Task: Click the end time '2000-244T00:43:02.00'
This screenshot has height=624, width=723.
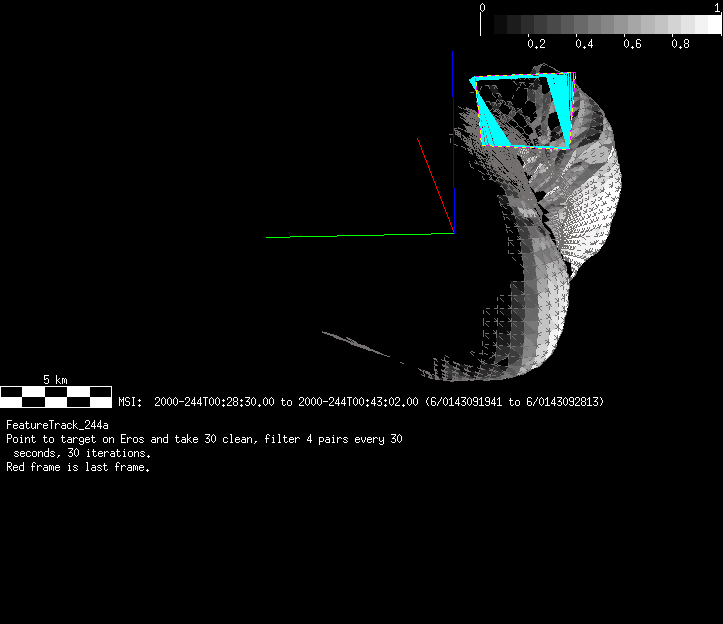Action: pos(358,402)
